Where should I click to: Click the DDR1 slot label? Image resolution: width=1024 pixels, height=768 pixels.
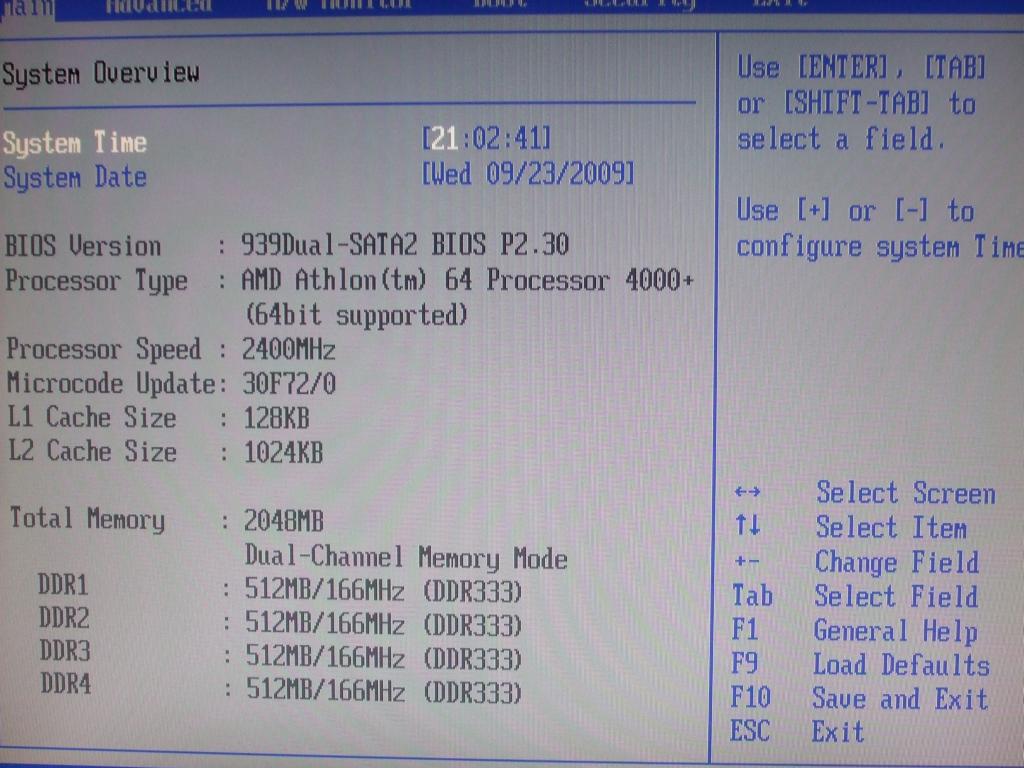click(x=63, y=584)
